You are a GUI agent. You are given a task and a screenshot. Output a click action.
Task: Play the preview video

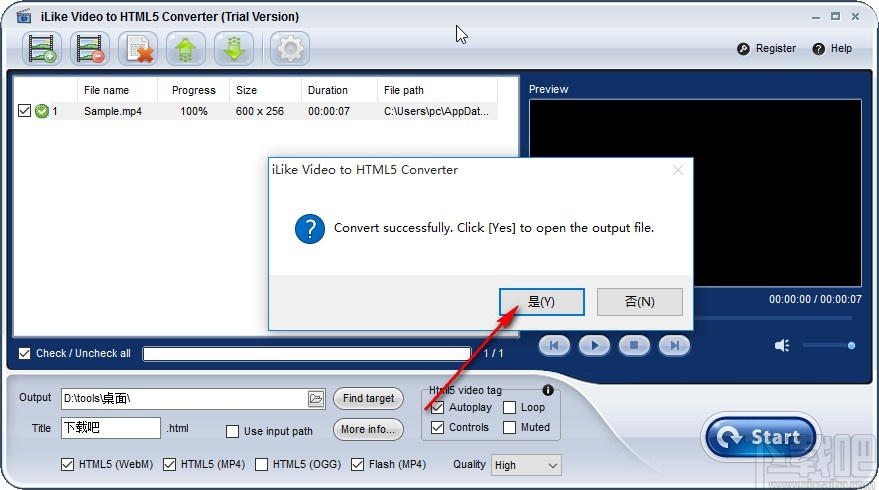(594, 345)
